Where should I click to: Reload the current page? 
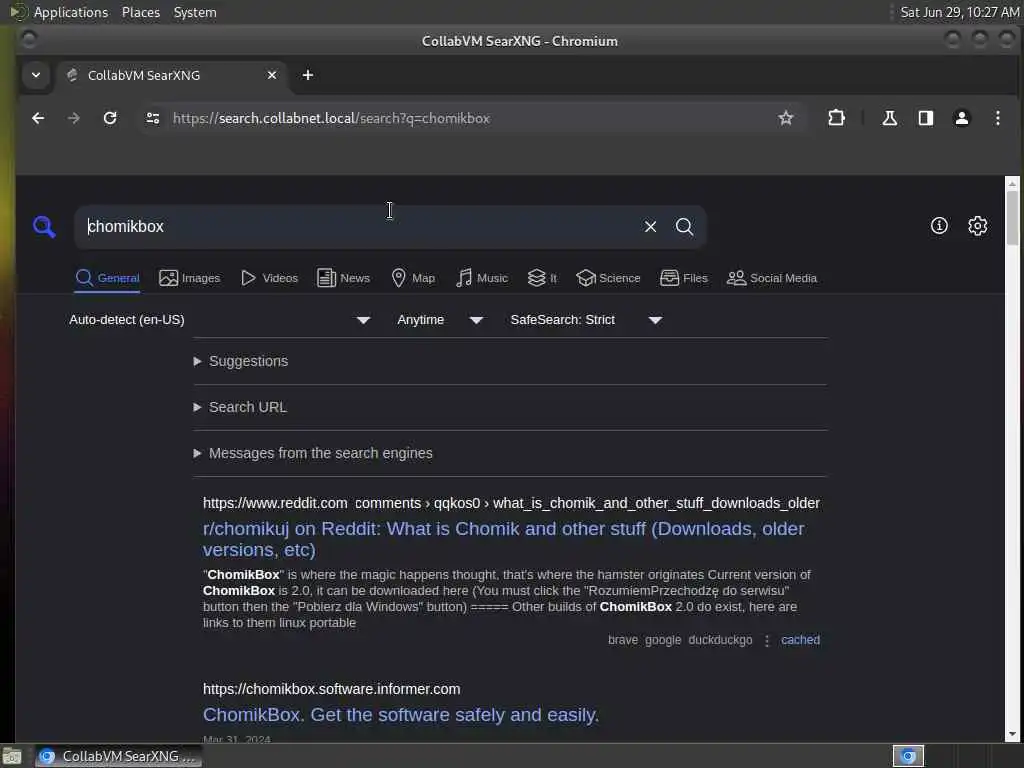tap(110, 118)
